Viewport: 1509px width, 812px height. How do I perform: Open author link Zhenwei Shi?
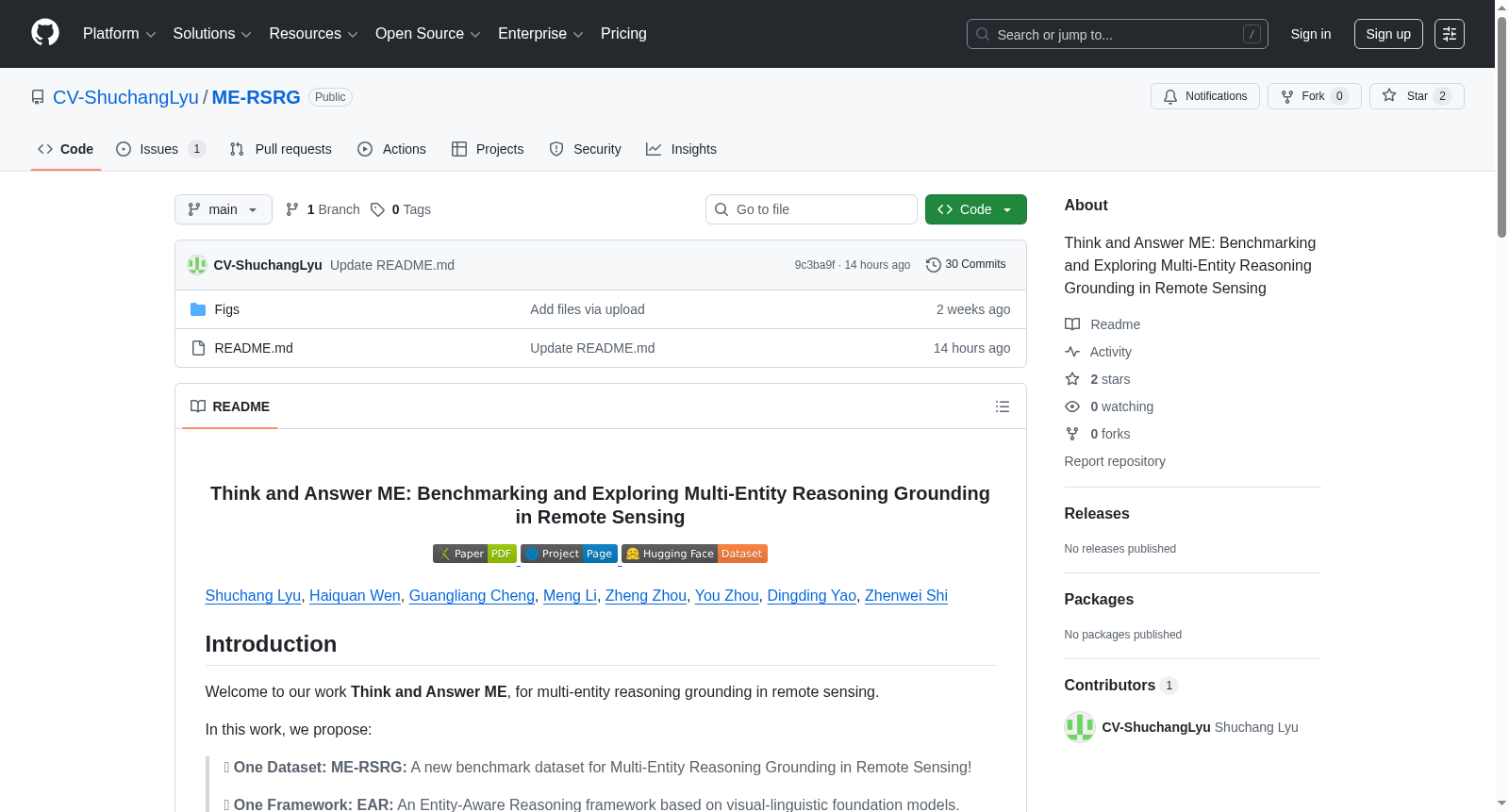point(906,595)
